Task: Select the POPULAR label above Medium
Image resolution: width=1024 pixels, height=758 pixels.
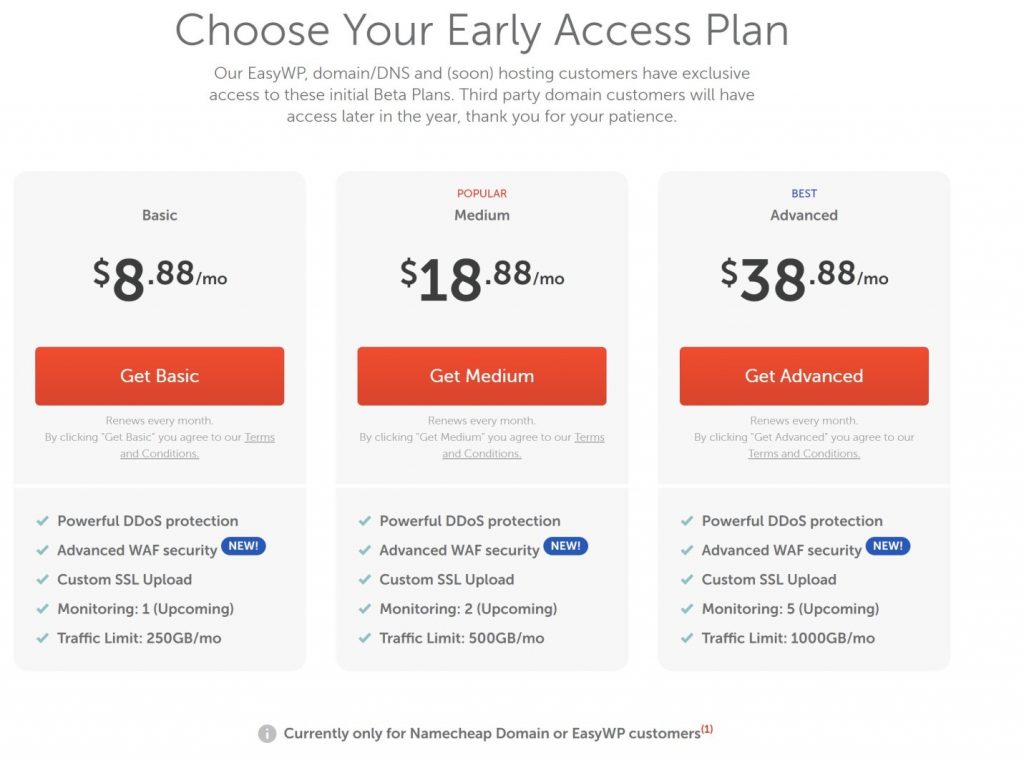Action: [482, 193]
